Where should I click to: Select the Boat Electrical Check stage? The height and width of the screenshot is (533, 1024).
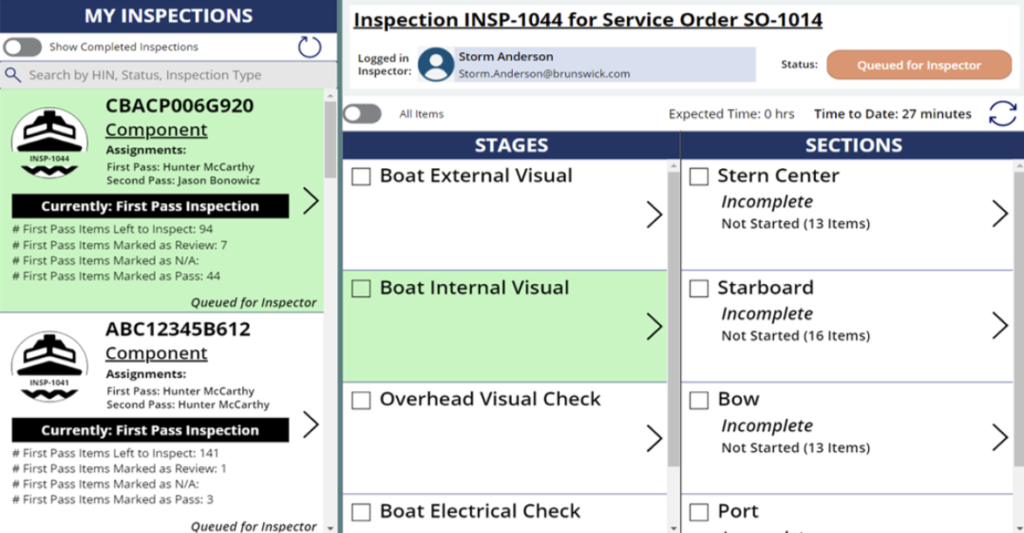click(480, 511)
